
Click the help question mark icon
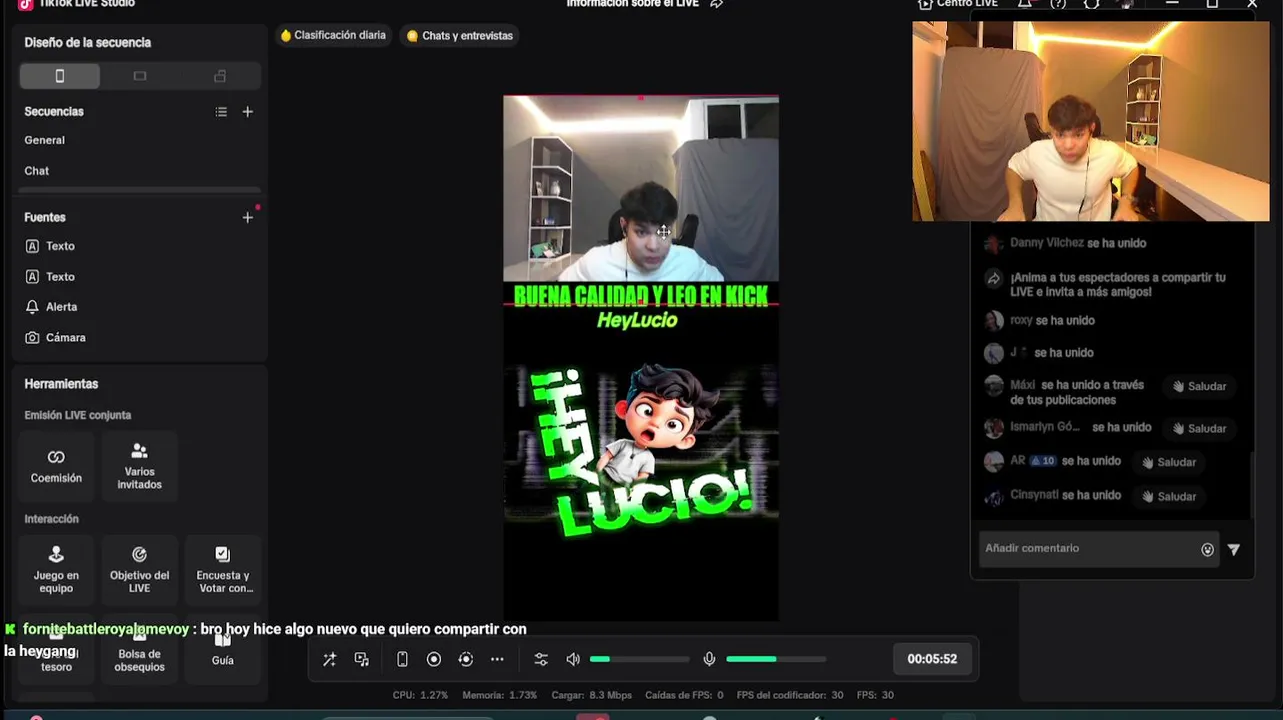point(1058,4)
